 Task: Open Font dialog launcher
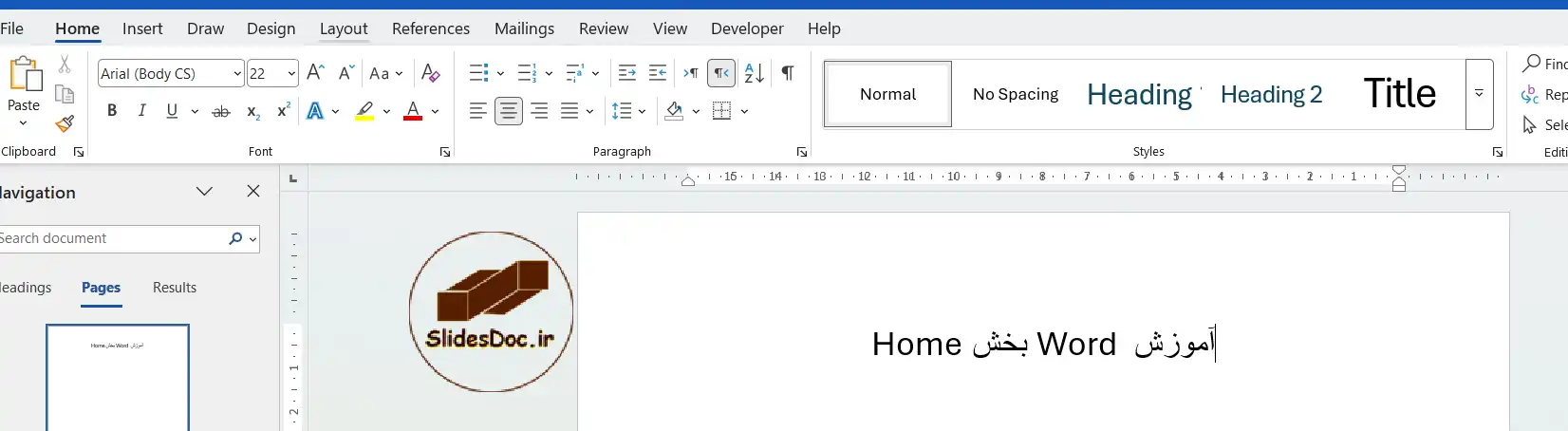pos(445,152)
